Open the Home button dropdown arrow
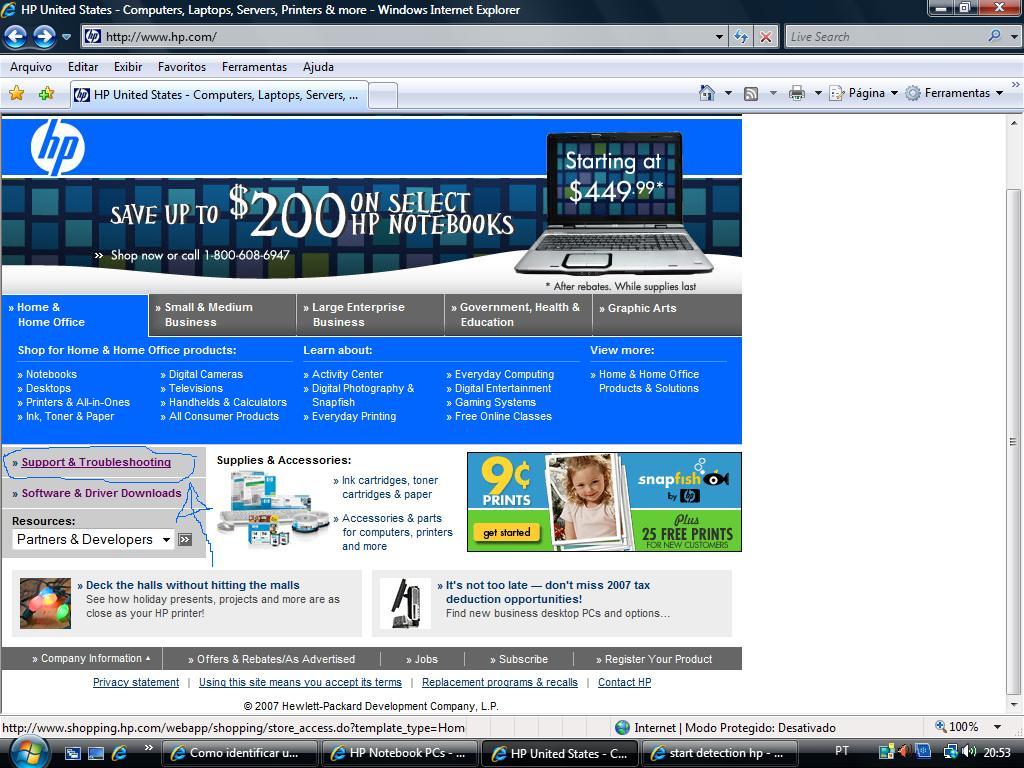This screenshot has width=1024, height=768. [728, 93]
